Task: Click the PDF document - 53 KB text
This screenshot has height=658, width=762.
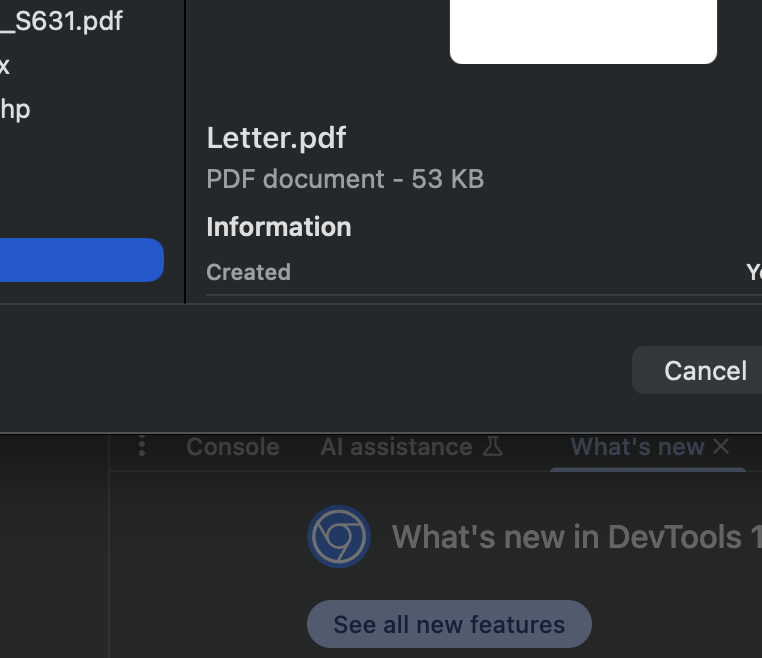Action: 345,179
